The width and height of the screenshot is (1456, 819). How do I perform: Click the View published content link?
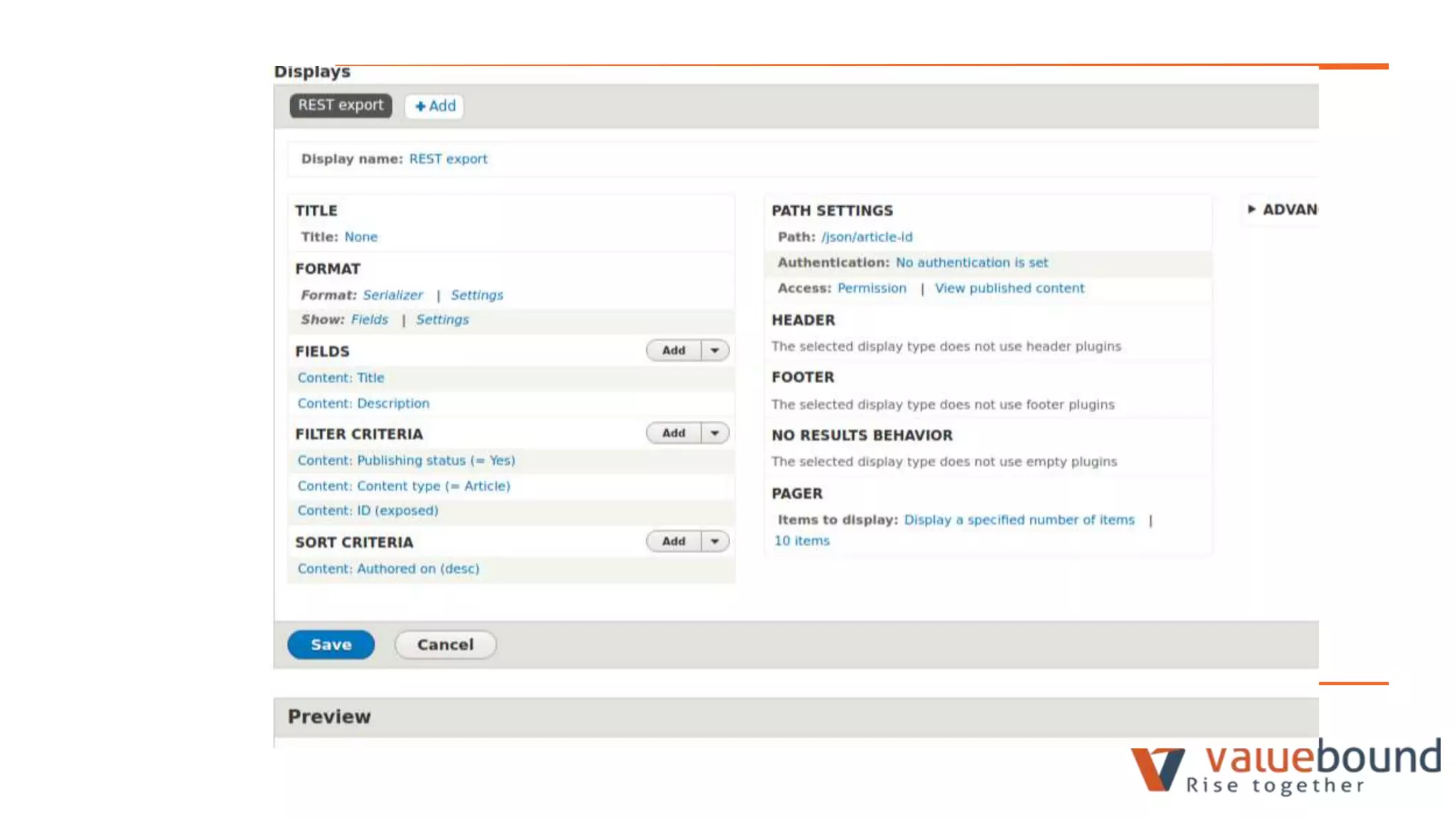[x=1009, y=288]
